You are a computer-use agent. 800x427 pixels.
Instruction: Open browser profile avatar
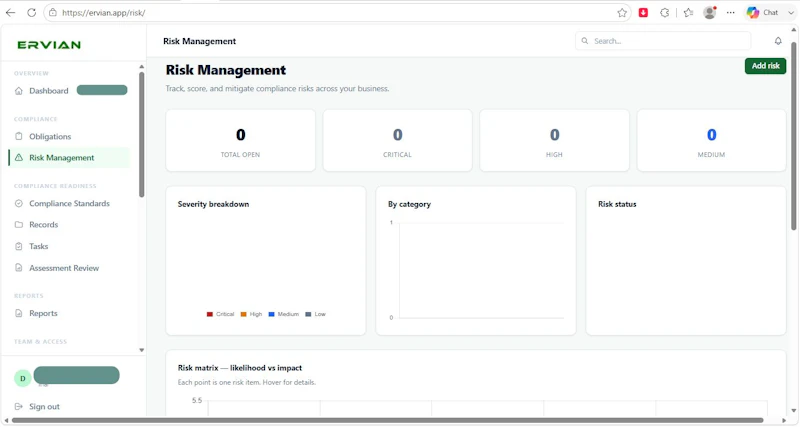click(x=710, y=13)
